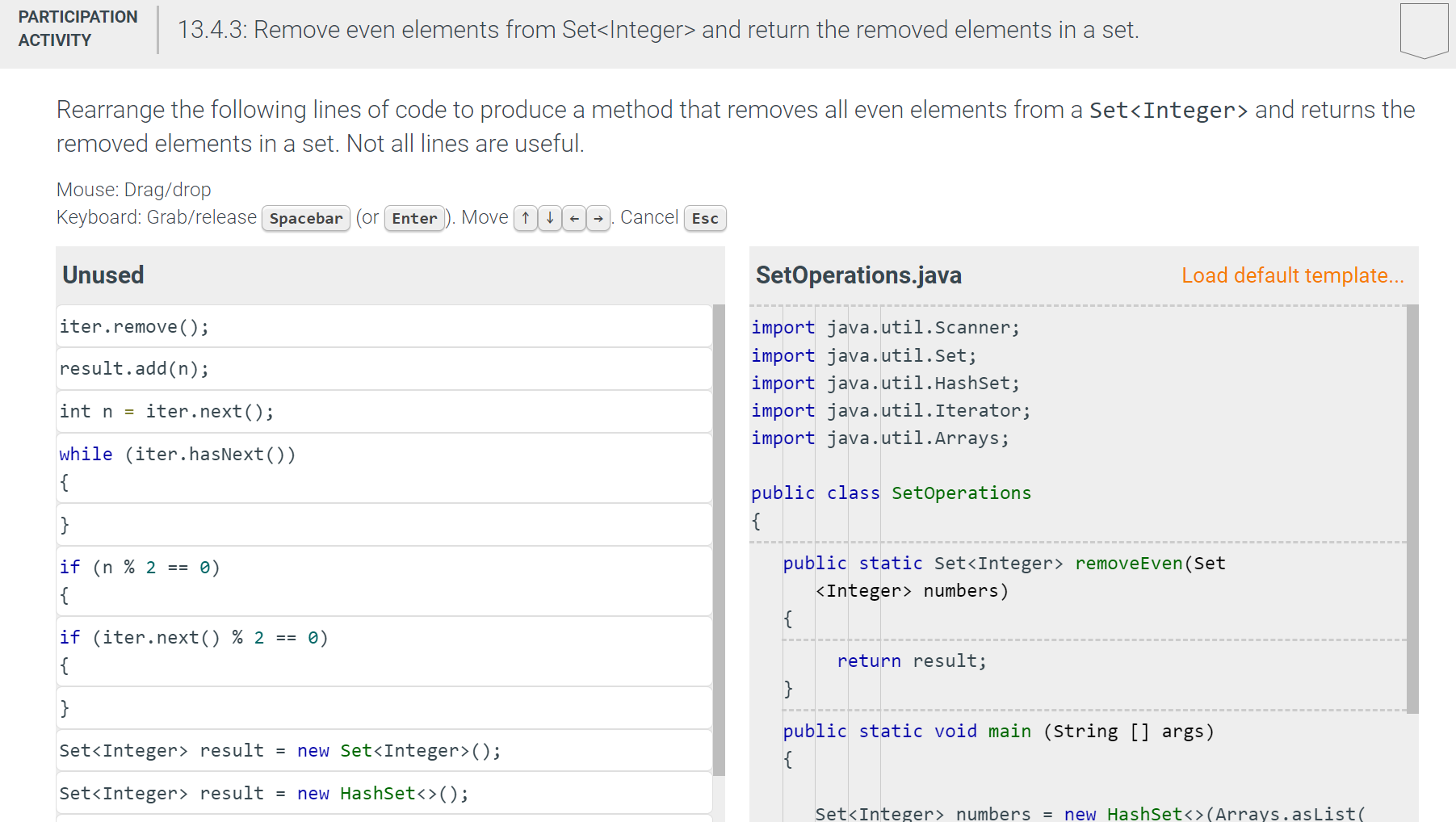The image size is (1456, 822).
Task: Click the left arrow key icon
Action: [574, 218]
